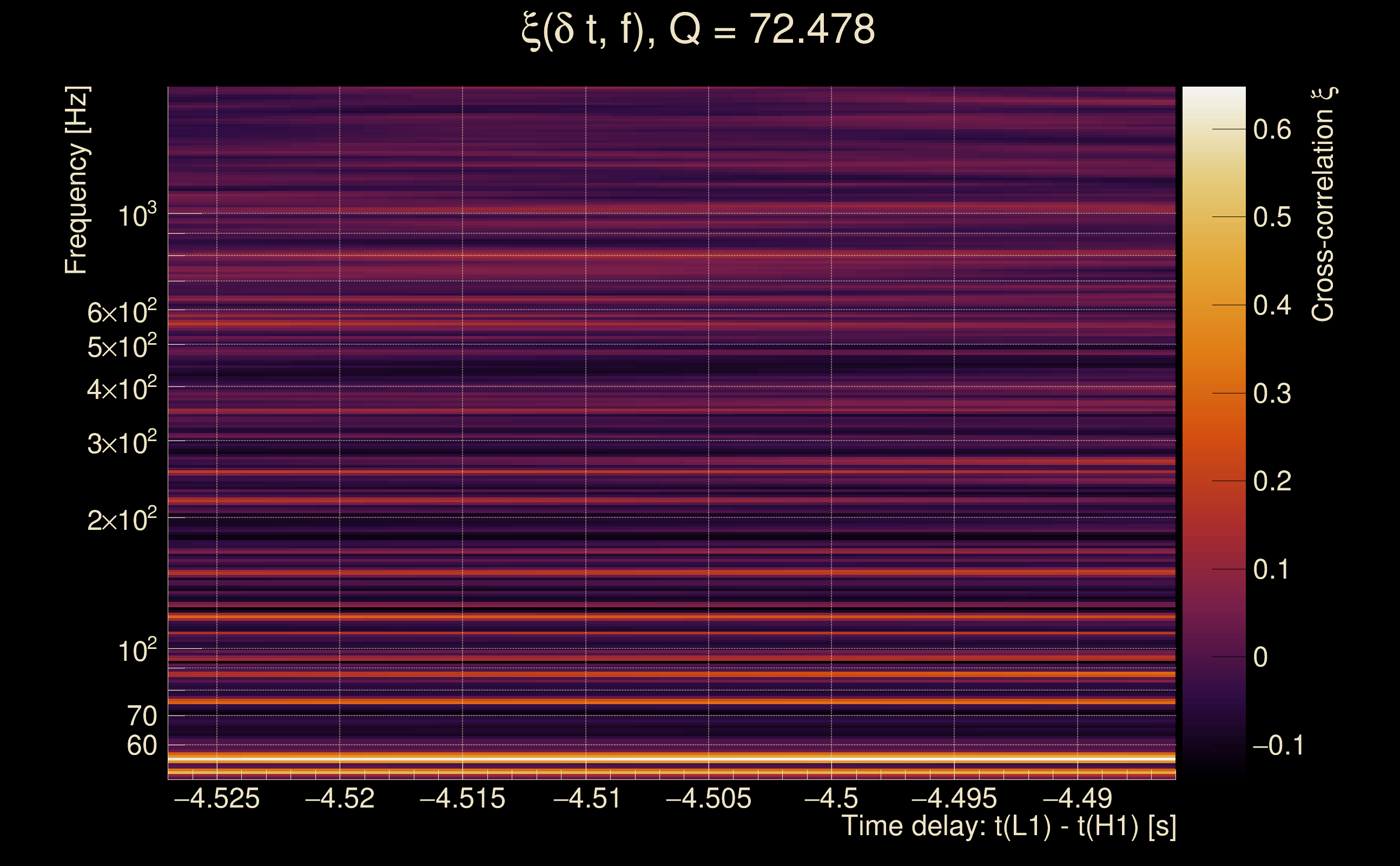Click the Cross-correlation ξ colorbar label
The height and width of the screenshot is (866, 1400).
(1323, 205)
